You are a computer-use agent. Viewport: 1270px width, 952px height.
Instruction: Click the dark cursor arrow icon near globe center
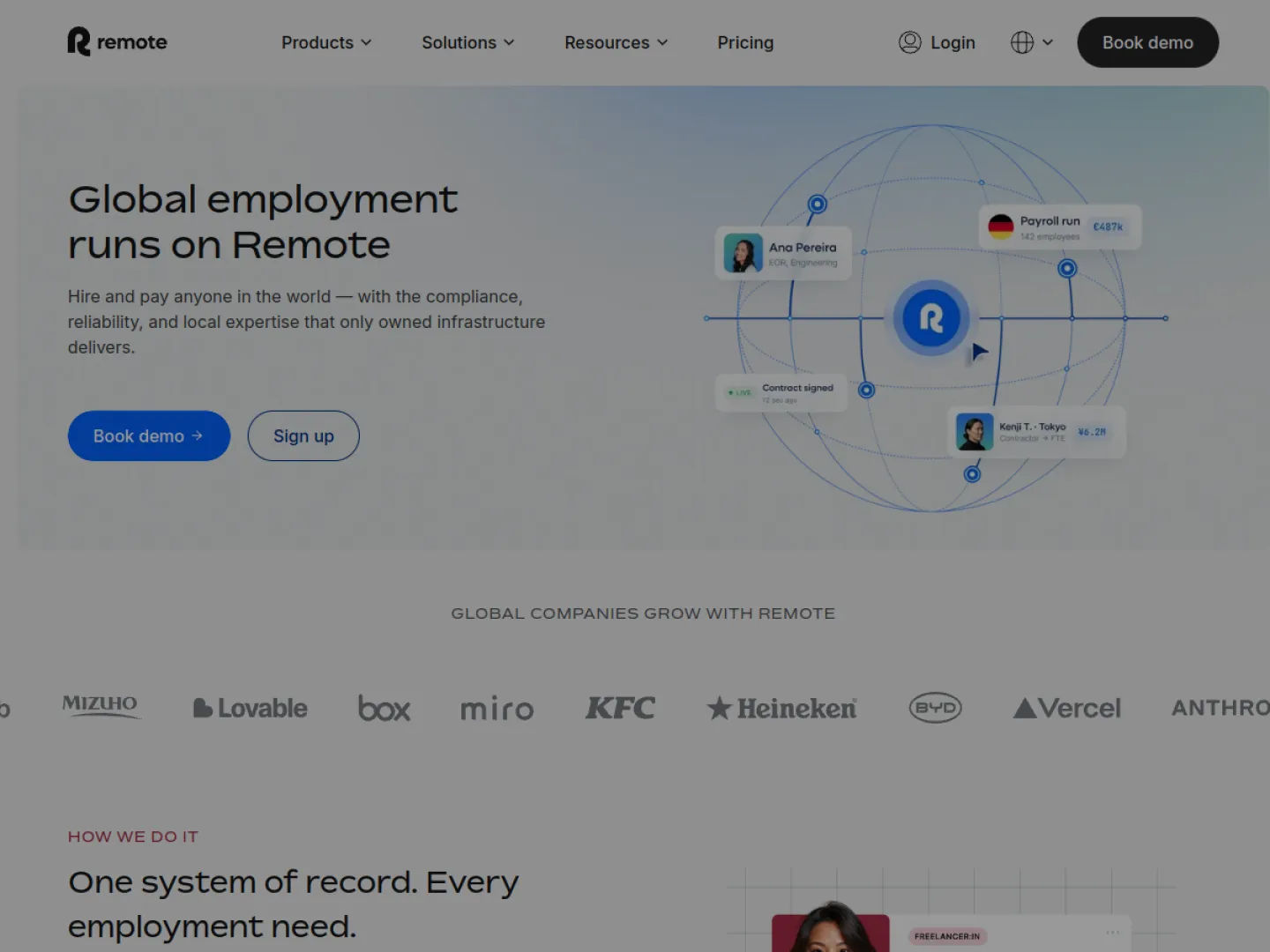pos(979,352)
